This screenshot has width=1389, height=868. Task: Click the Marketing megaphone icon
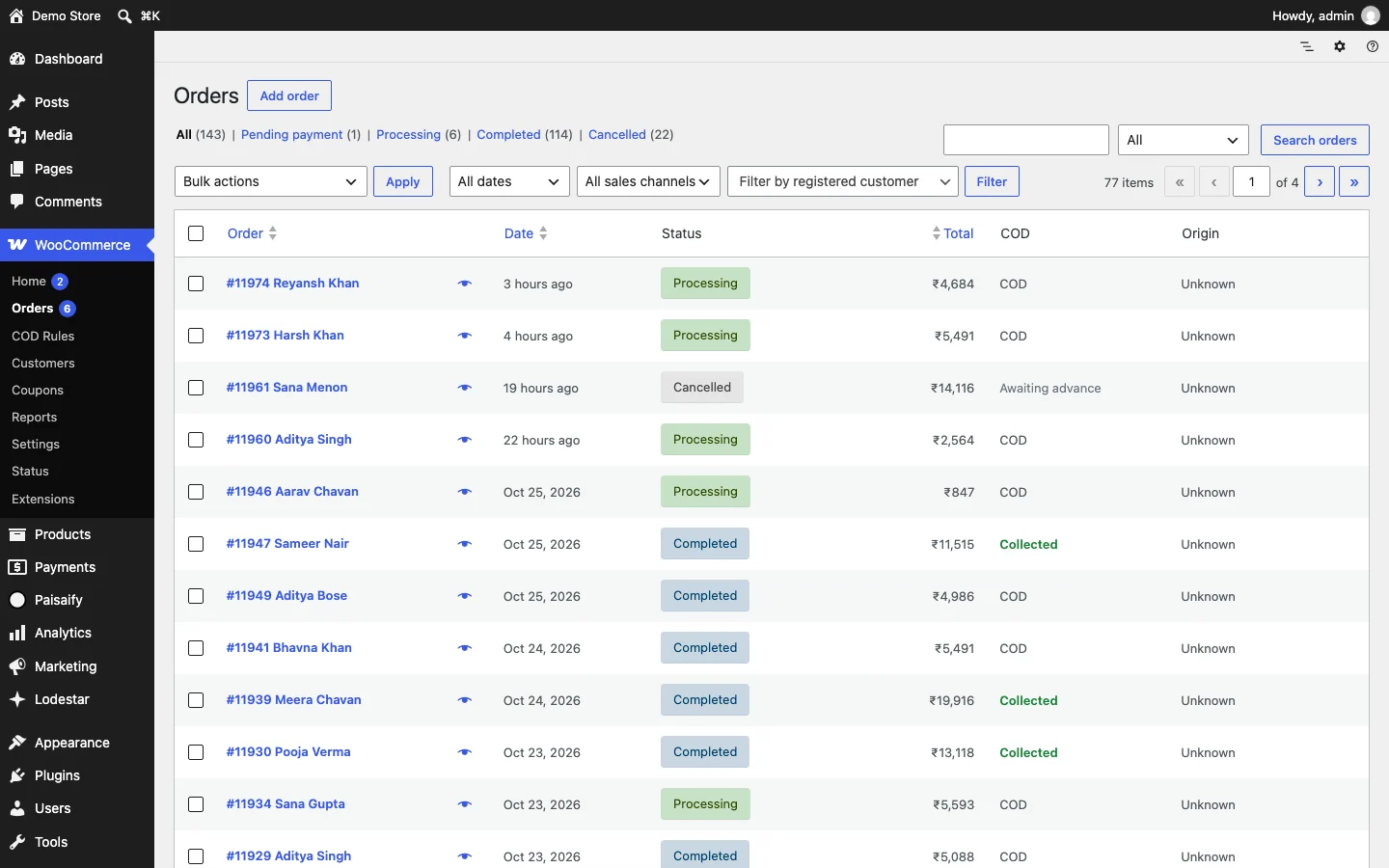pyautogui.click(x=17, y=666)
